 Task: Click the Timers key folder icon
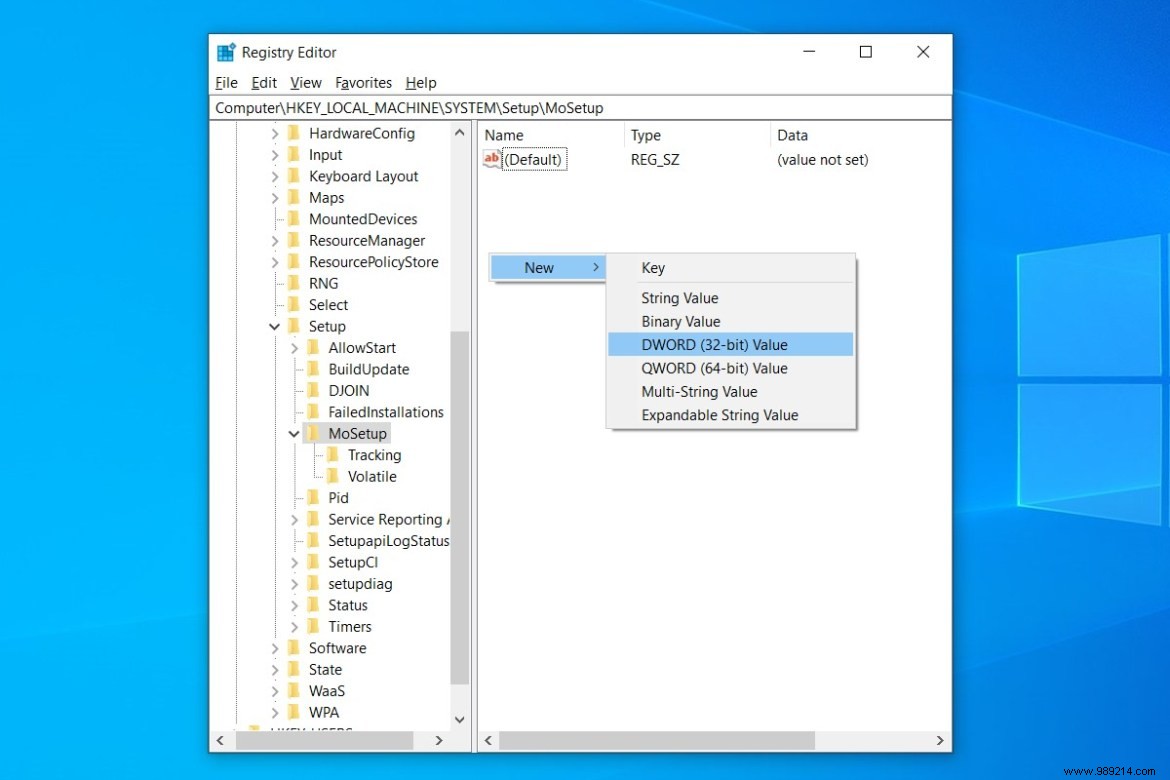pos(312,626)
